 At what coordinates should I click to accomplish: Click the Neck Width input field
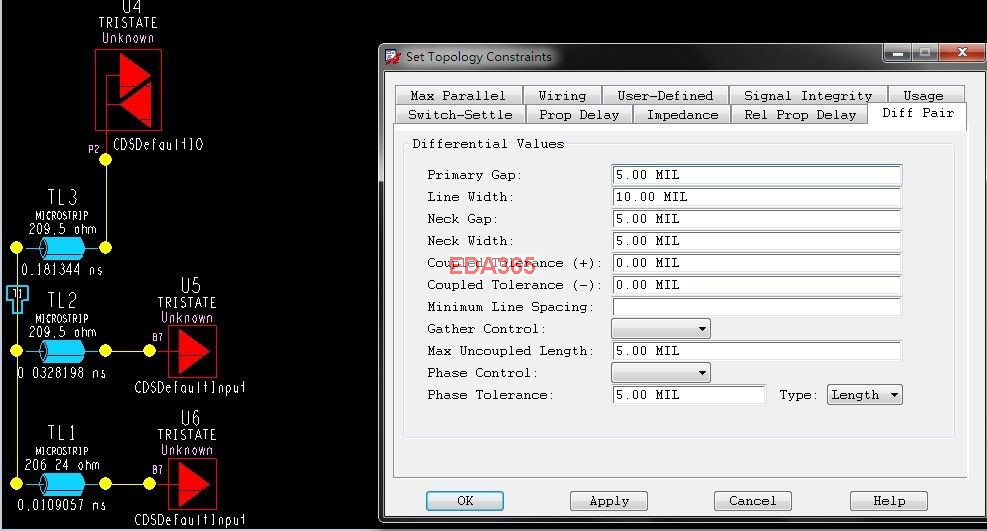tap(757, 241)
